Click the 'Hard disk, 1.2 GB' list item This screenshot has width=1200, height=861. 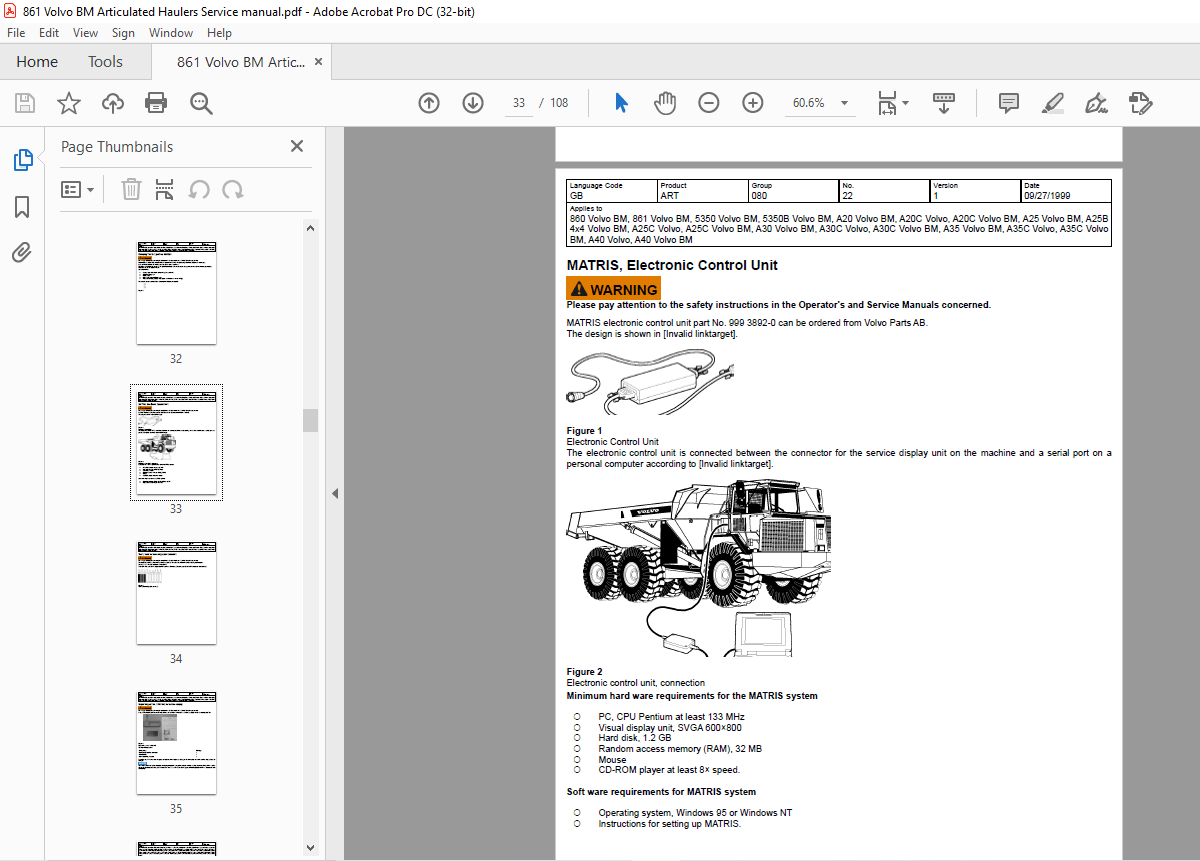pos(635,738)
